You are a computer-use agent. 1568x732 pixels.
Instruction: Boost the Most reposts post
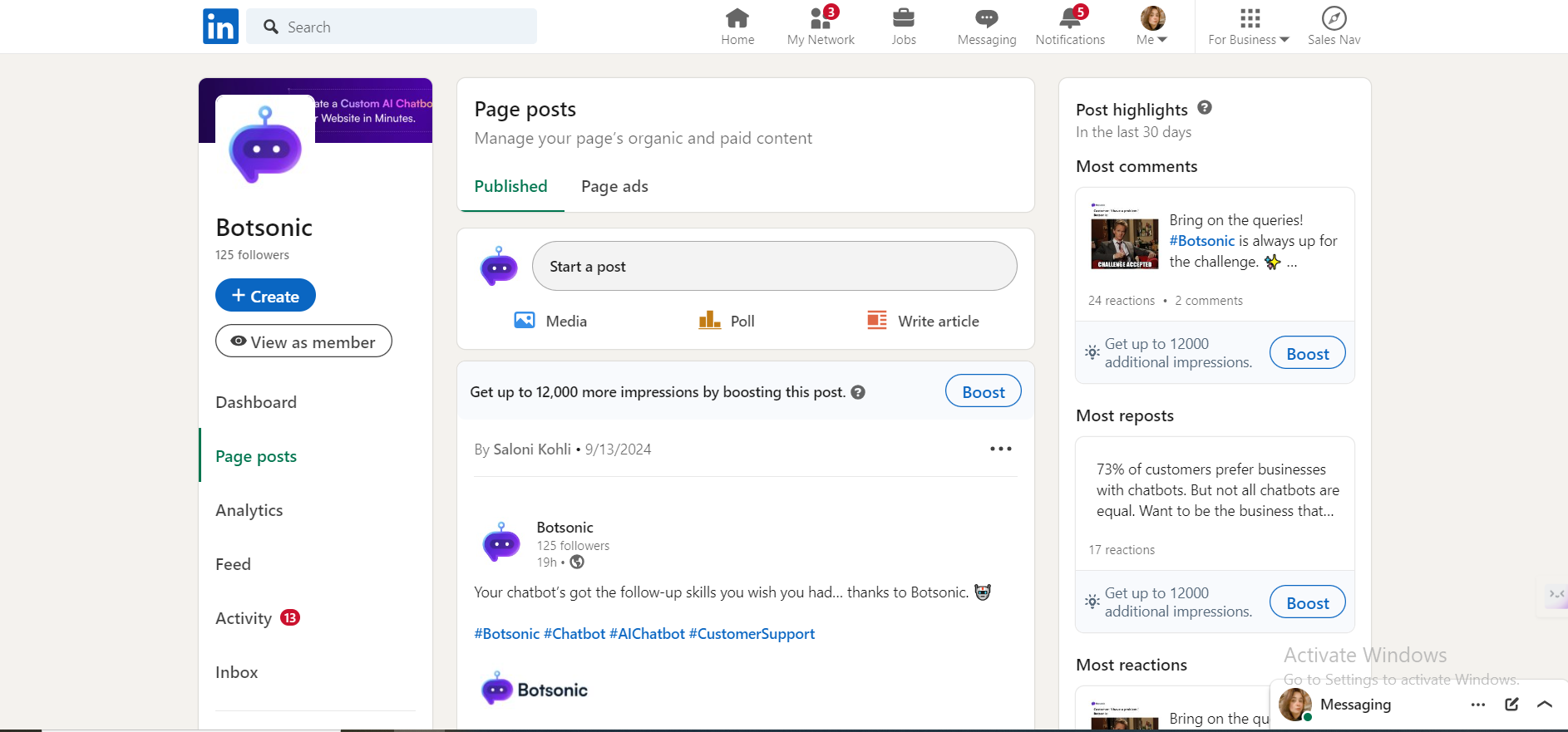point(1308,602)
